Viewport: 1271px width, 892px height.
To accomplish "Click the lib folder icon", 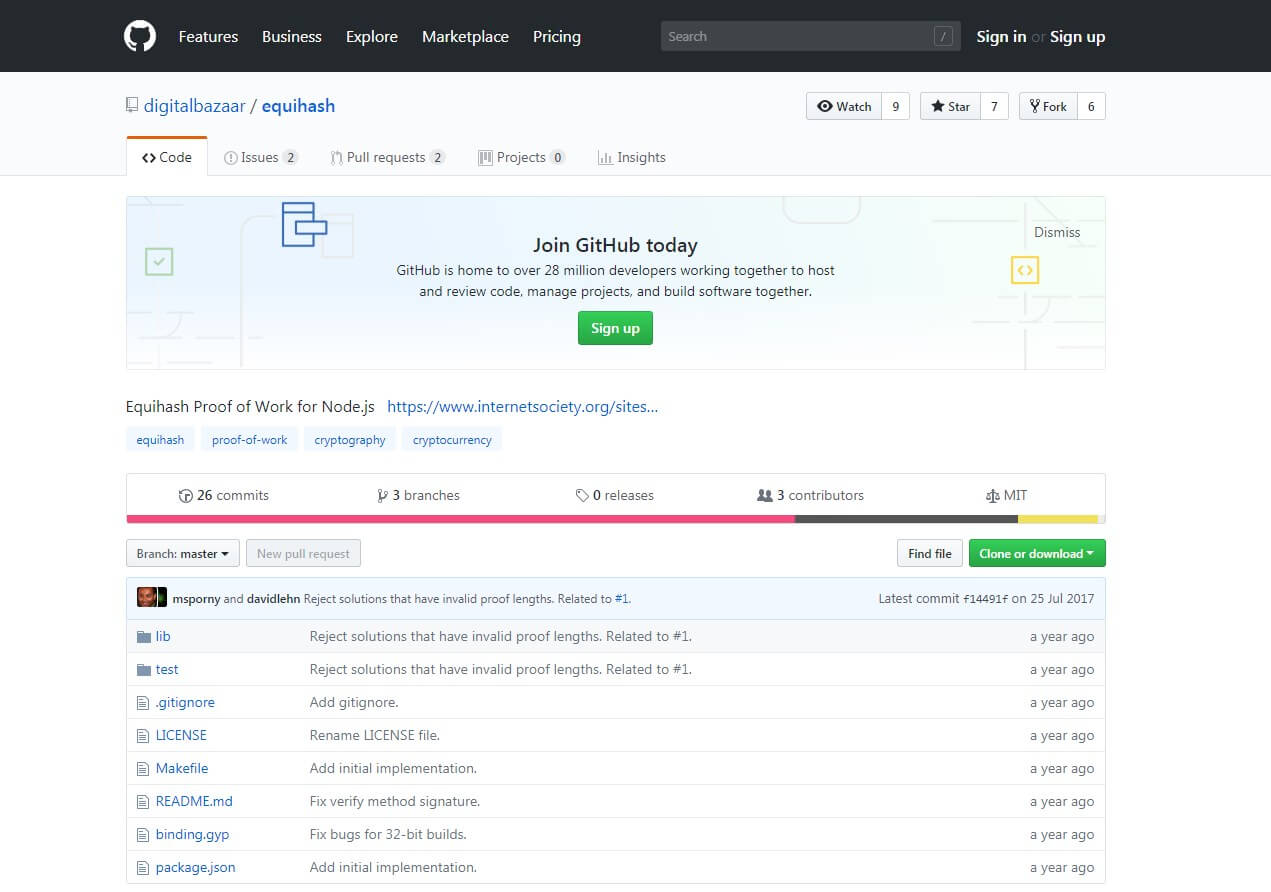I will pos(143,637).
